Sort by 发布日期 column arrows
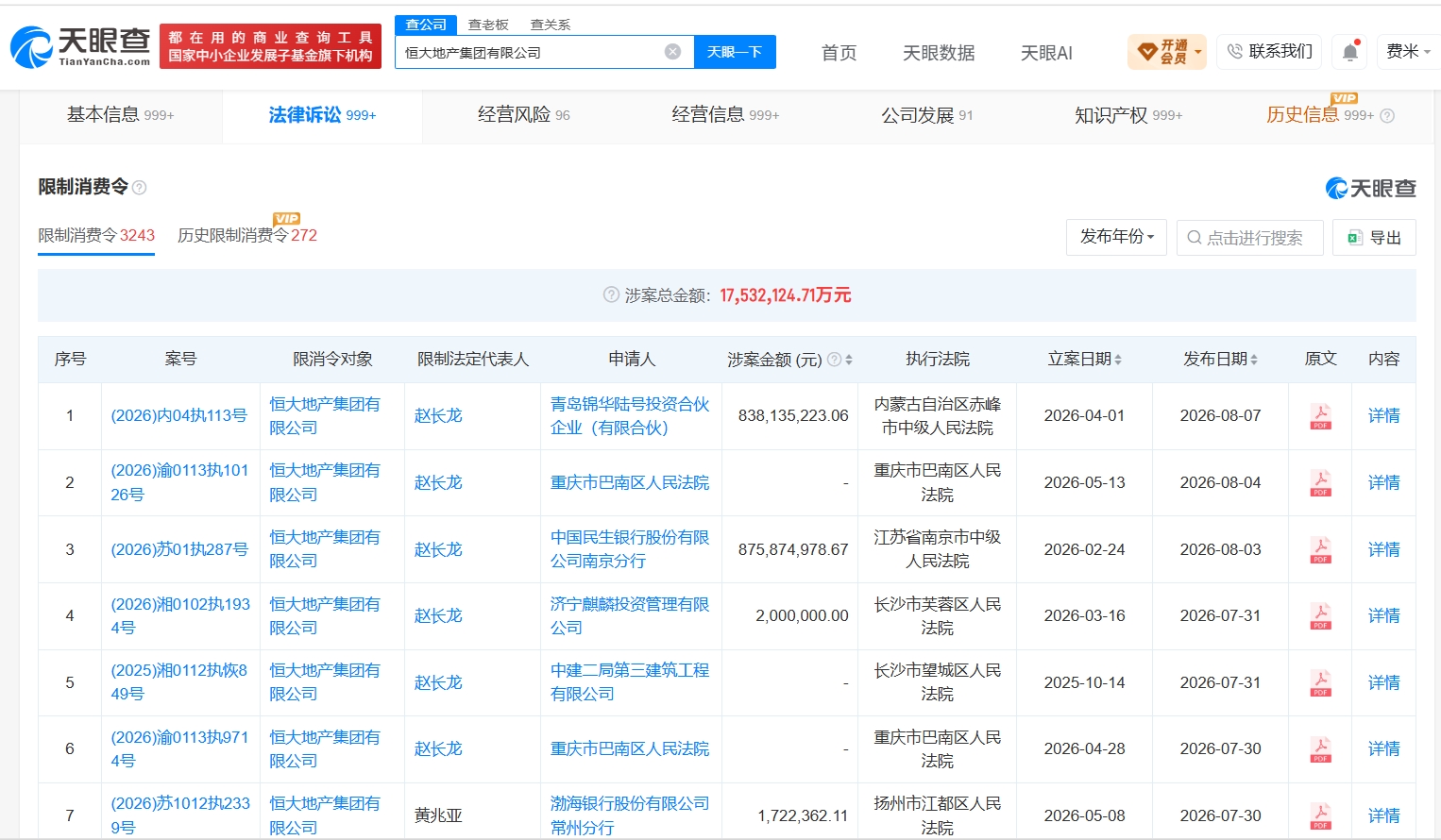 [x=1254, y=360]
